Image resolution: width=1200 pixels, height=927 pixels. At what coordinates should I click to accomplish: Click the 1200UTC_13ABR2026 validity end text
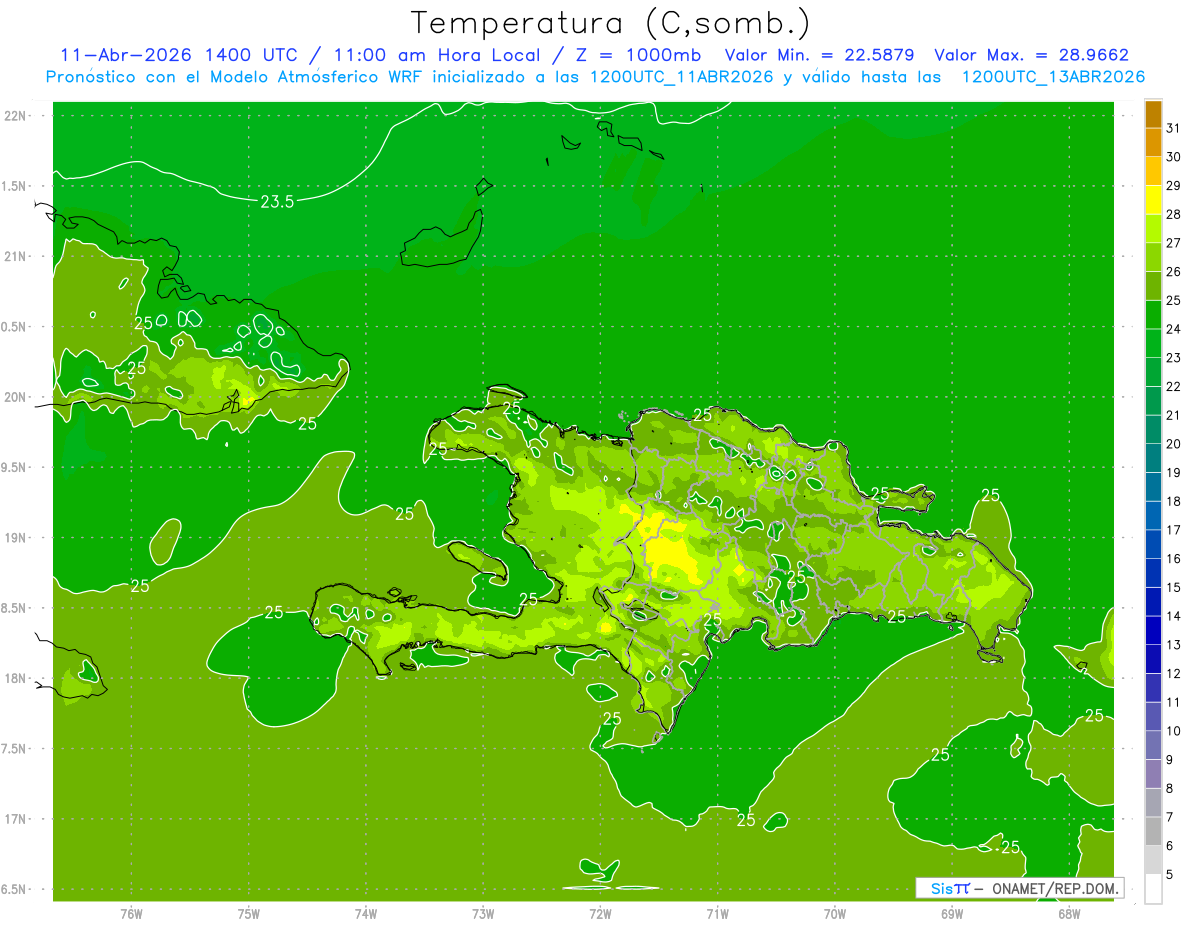1053,77
